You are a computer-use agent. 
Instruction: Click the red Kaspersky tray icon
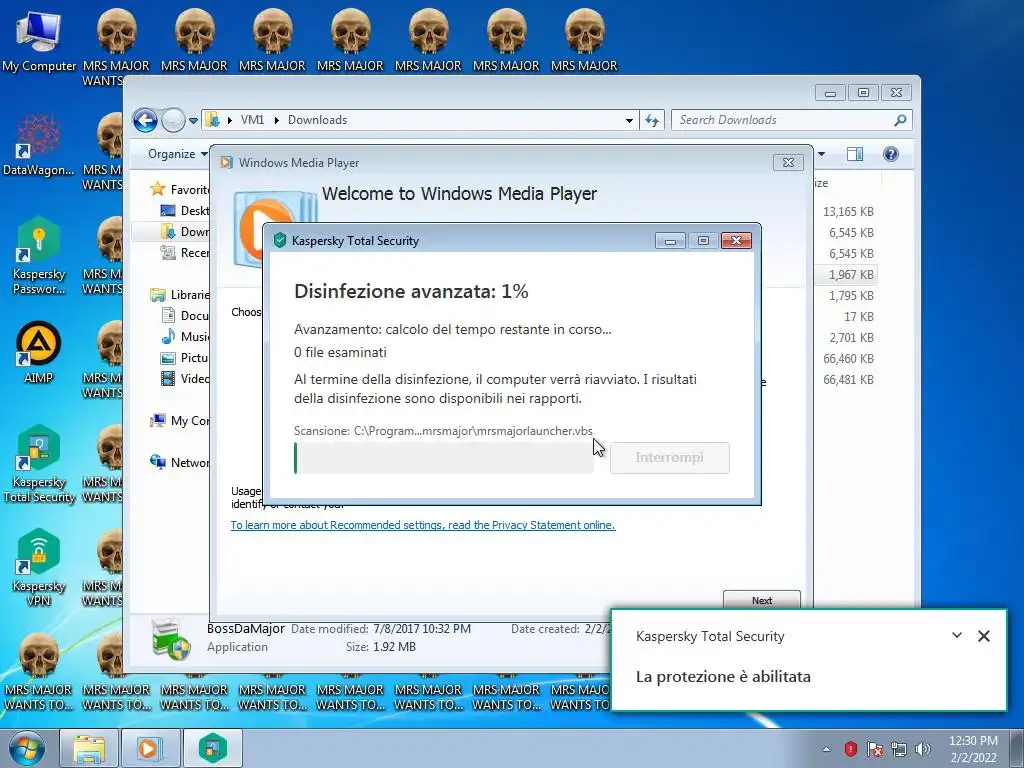(850, 748)
